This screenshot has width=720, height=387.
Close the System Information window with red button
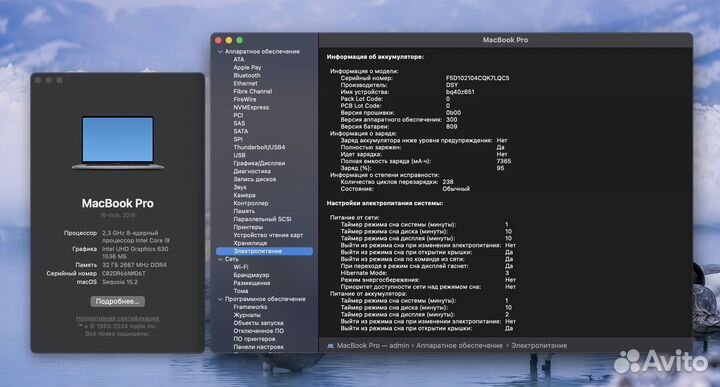pyautogui.click(x=218, y=40)
